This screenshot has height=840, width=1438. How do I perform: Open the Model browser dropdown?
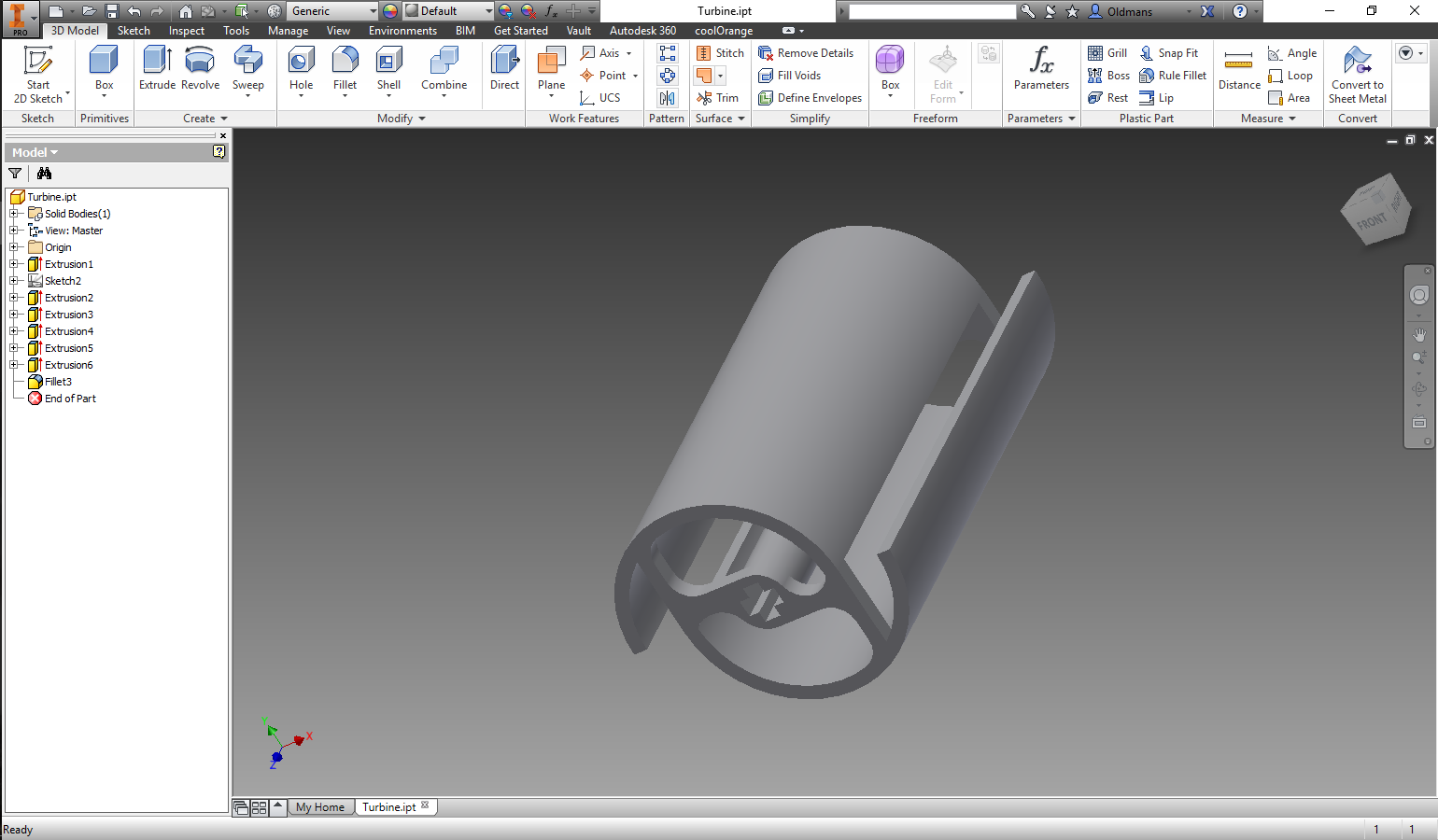tap(35, 152)
